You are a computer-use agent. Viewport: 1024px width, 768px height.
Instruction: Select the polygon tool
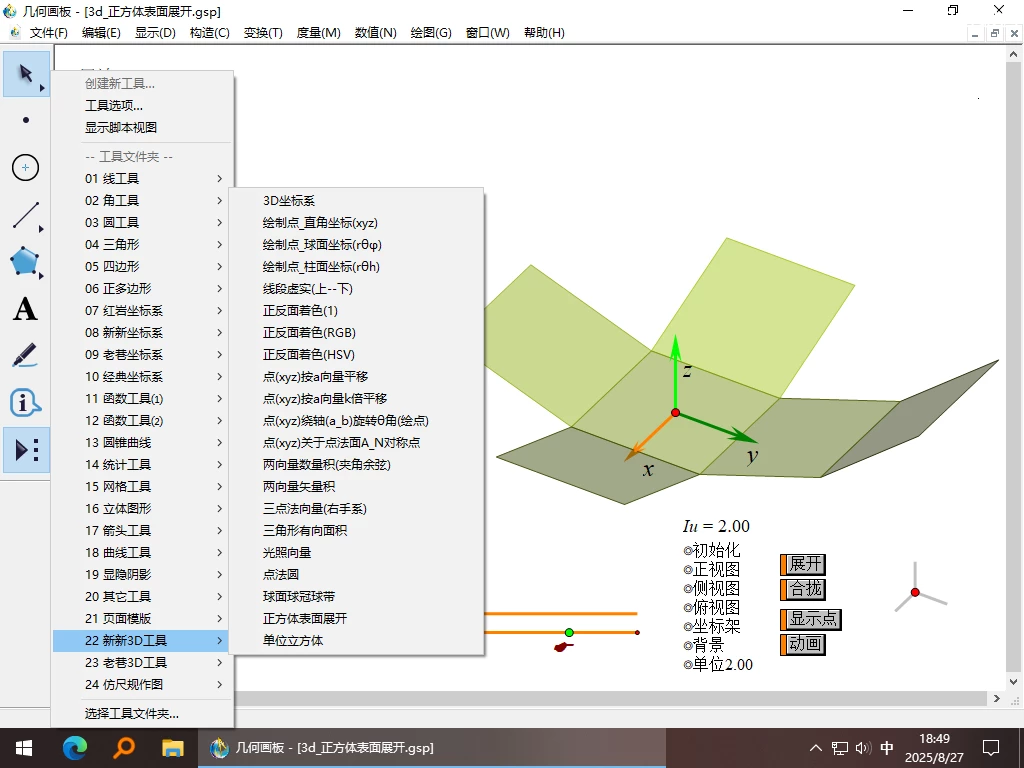tap(25, 262)
